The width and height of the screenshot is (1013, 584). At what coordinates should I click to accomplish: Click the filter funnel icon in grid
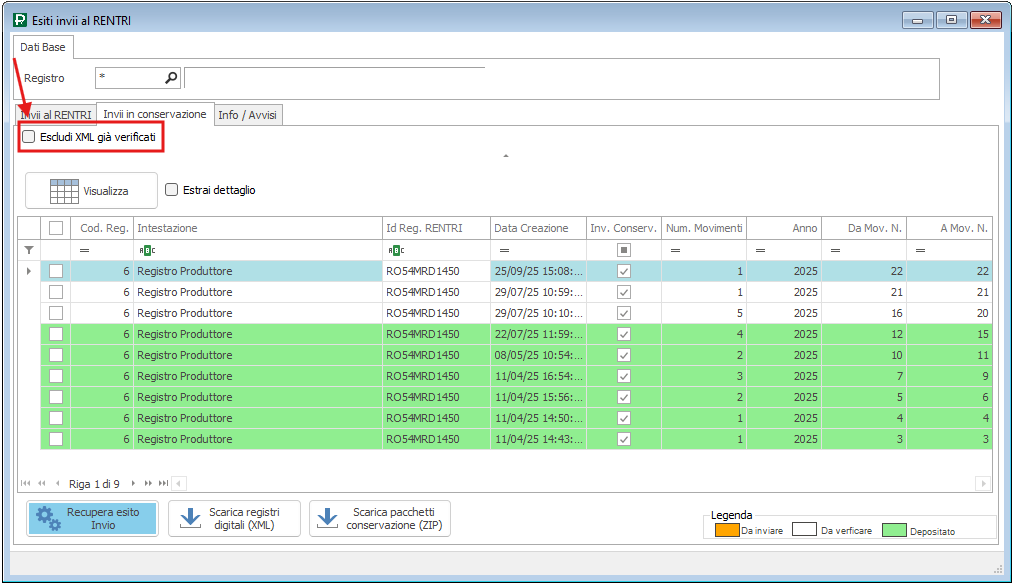pyautogui.click(x=29, y=249)
